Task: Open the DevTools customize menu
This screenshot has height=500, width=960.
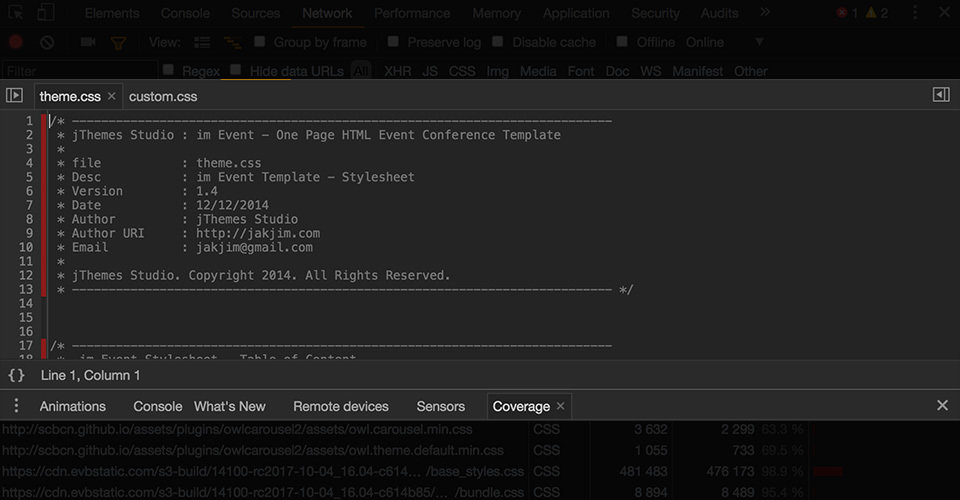Action: tap(915, 13)
